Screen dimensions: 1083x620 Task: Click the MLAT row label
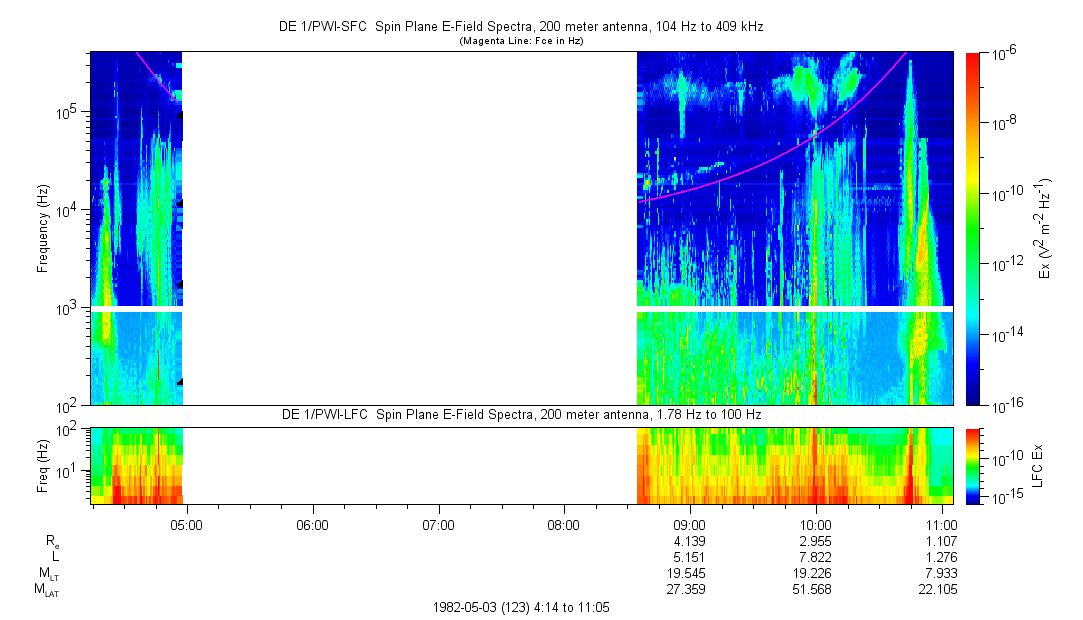click(x=48, y=590)
